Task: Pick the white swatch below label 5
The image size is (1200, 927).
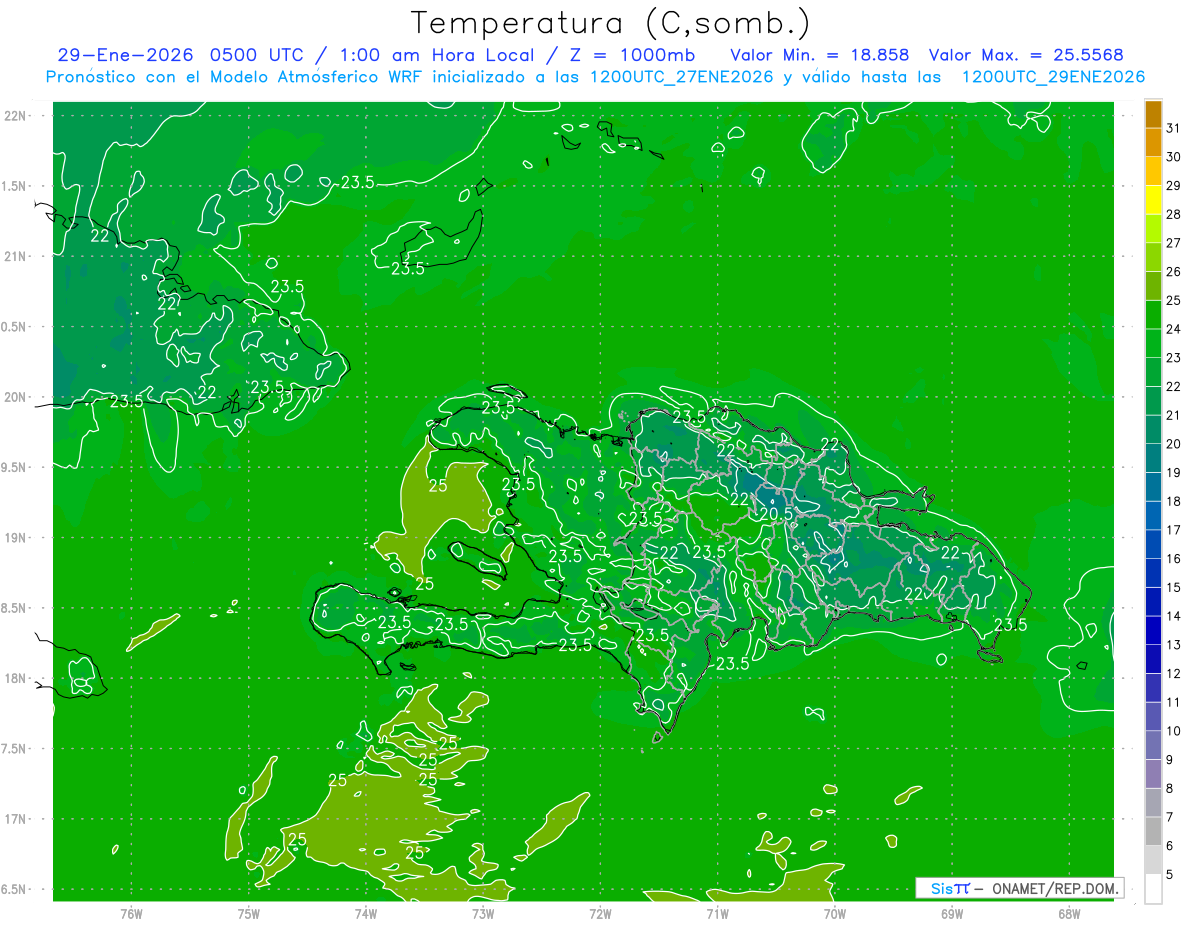Action: pos(1154,889)
